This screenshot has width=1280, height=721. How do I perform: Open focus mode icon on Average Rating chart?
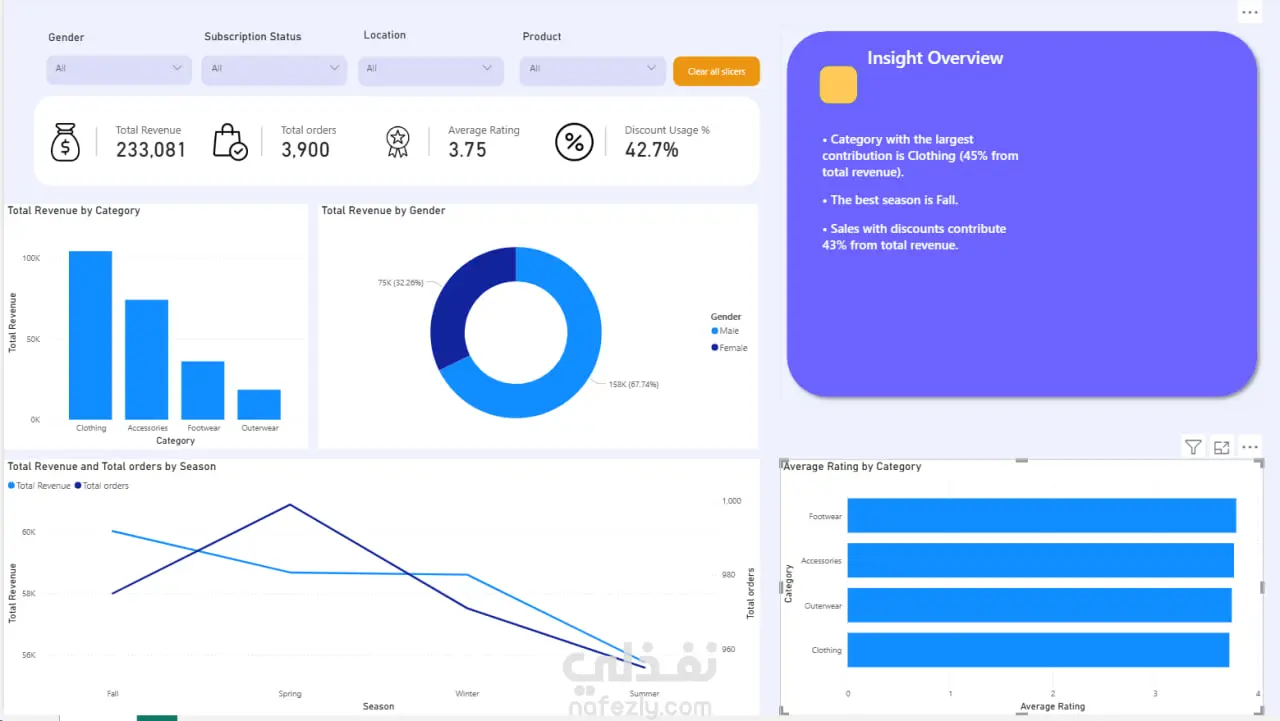click(1221, 447)
